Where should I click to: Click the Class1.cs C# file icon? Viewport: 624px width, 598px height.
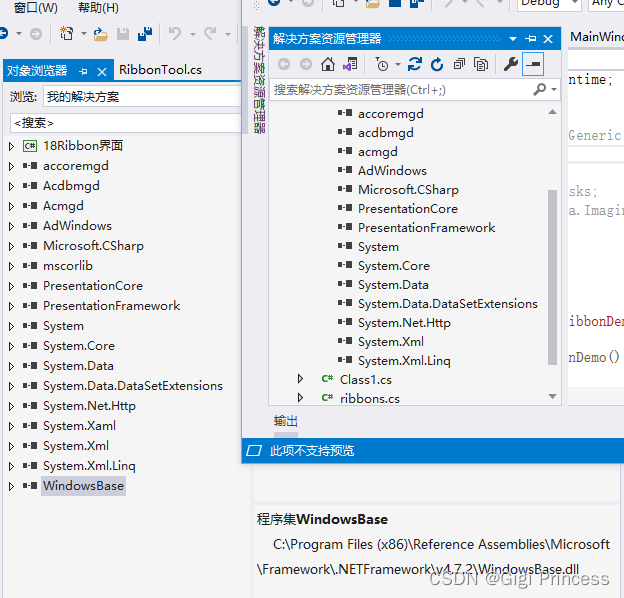[327, 379]
